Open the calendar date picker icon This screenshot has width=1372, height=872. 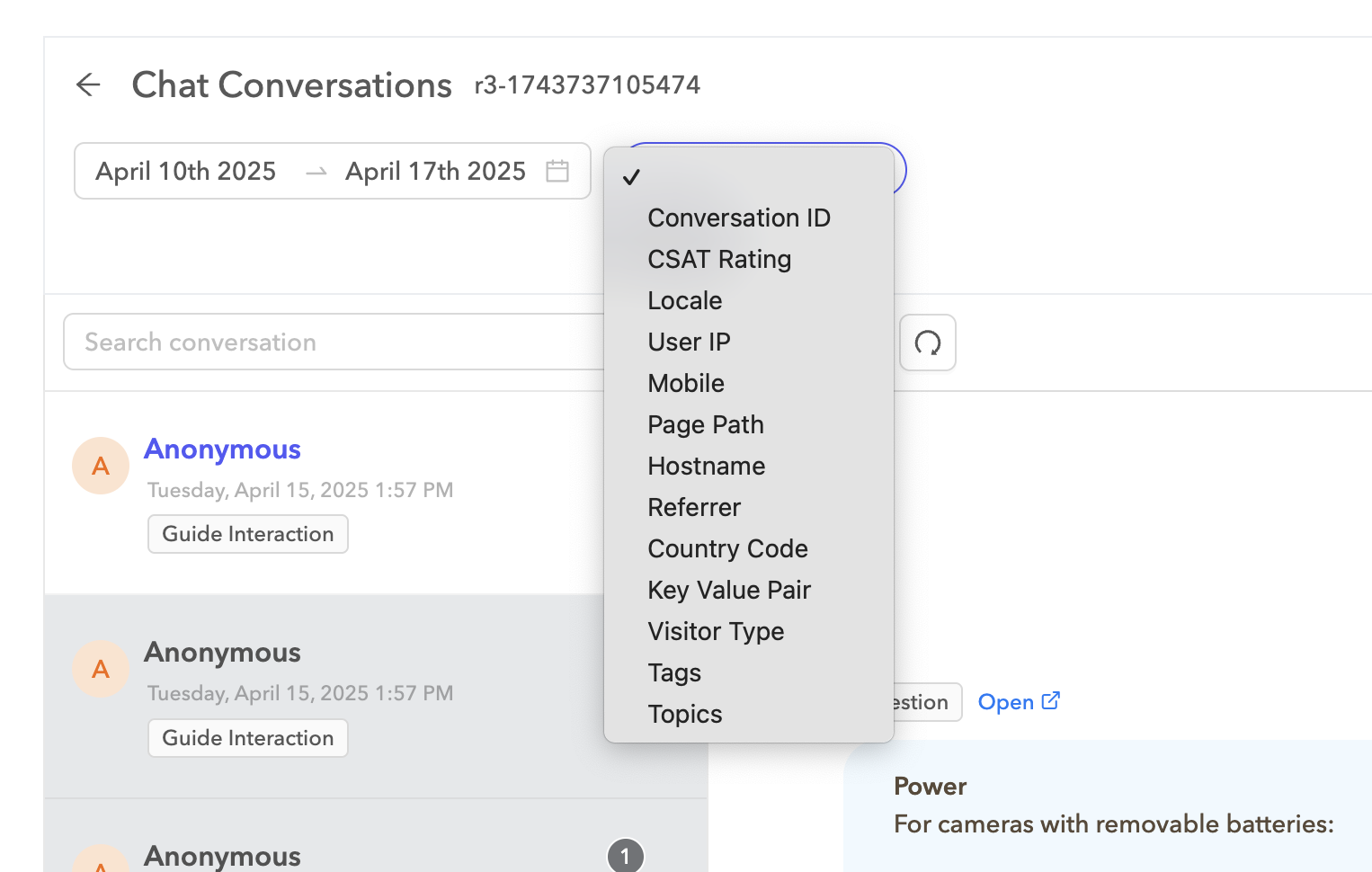tap(557, 171)
